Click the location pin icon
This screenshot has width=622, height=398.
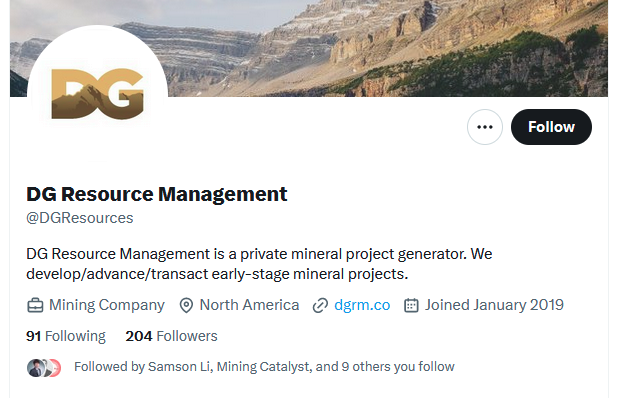(186, 306)
